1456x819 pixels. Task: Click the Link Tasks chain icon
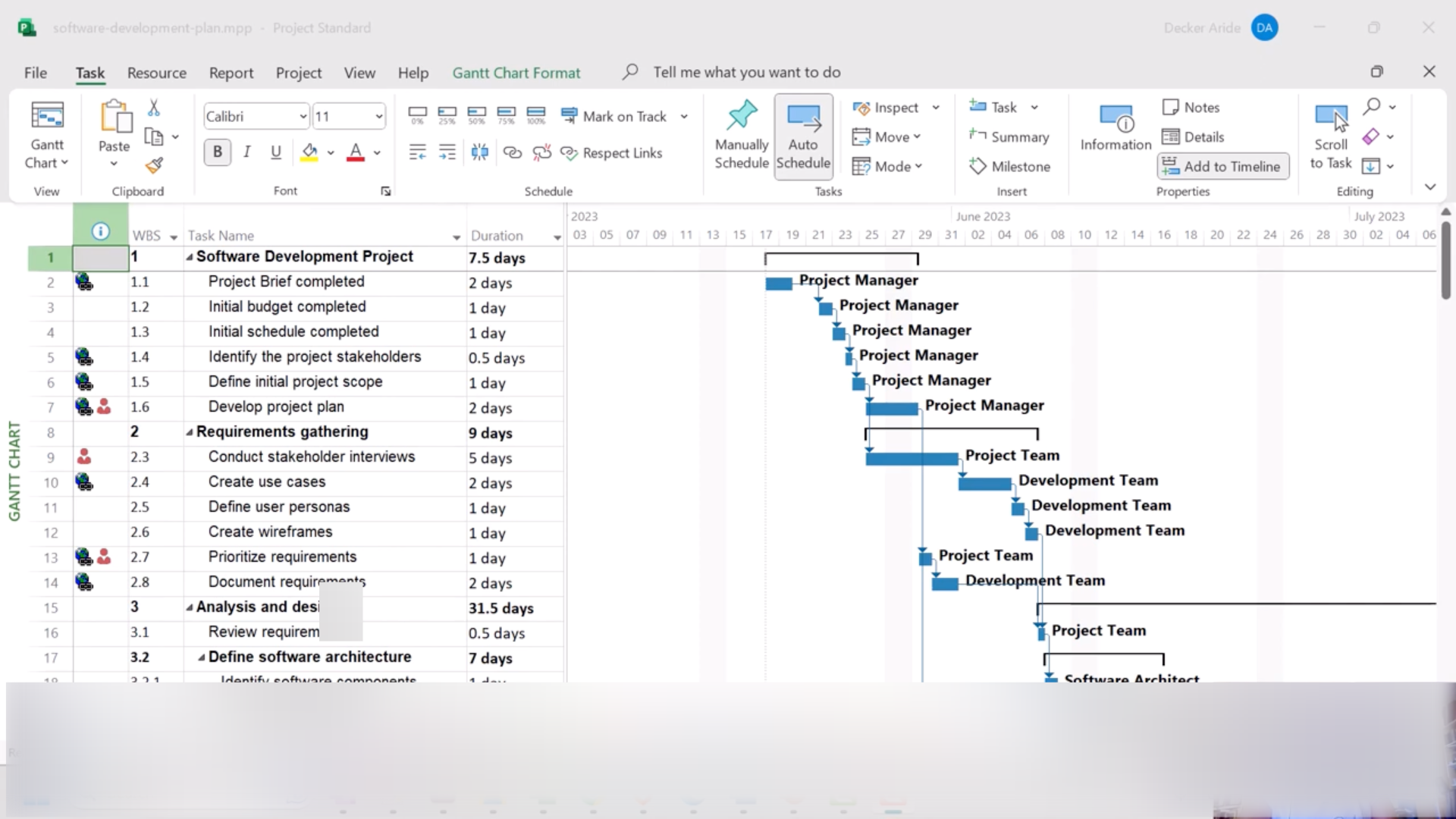click(513, 152)
